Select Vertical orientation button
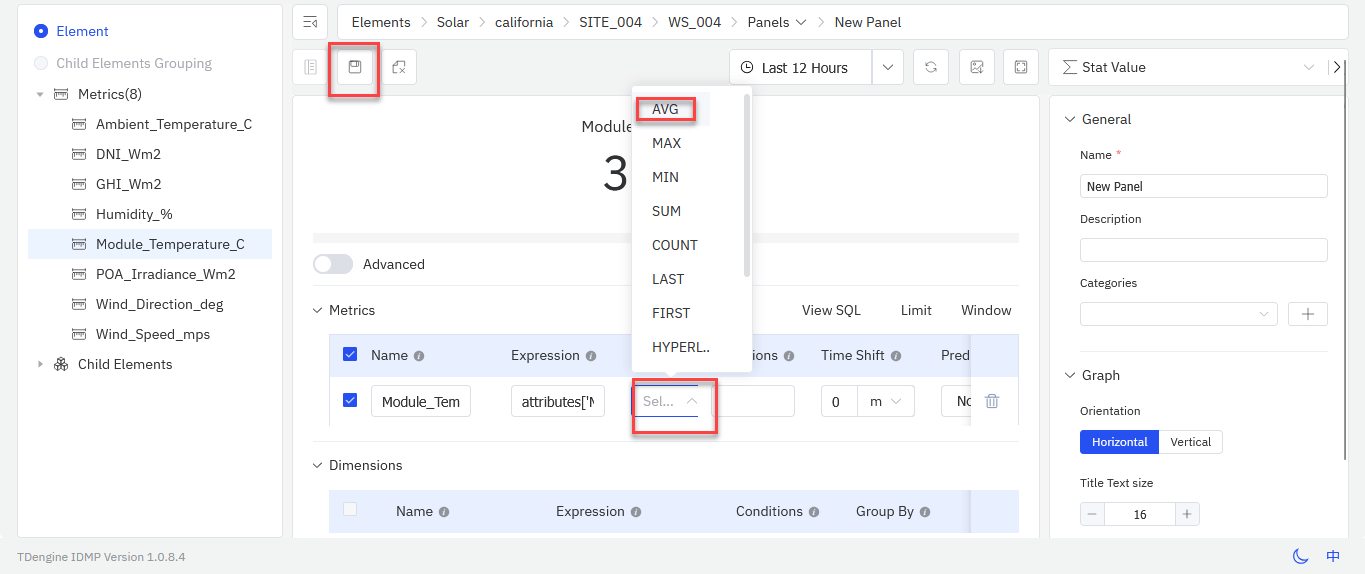 point(1190,442)
